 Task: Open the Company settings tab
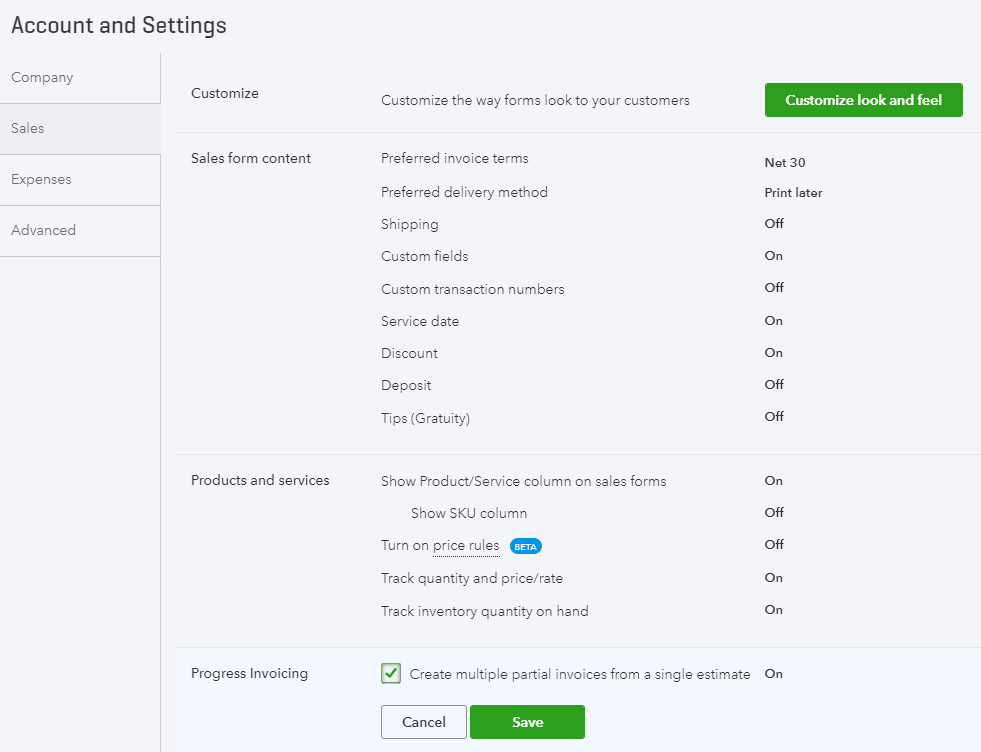[80, 78]
